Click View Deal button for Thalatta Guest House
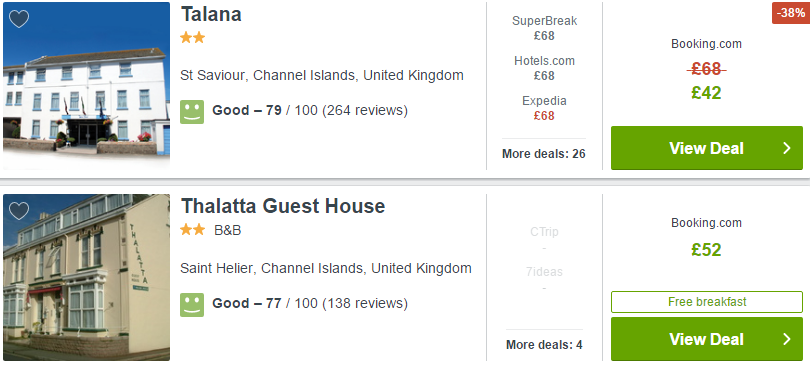The height and width of the screenshot is (368, 810). tap(707, 339)
